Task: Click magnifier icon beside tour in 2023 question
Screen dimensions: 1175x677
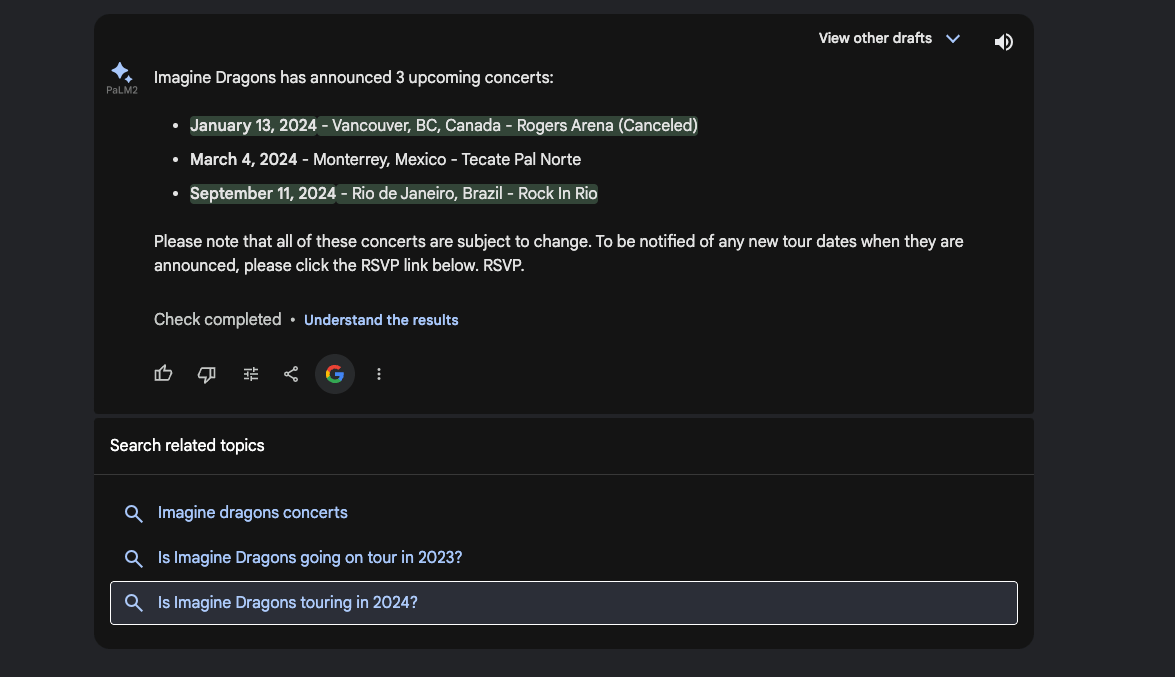Action: [133, 559]
